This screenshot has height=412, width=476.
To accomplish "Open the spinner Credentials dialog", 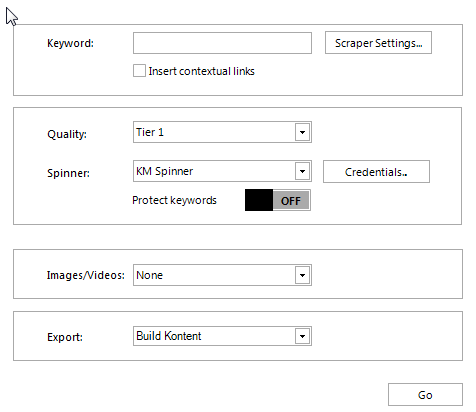I will 376,172.
